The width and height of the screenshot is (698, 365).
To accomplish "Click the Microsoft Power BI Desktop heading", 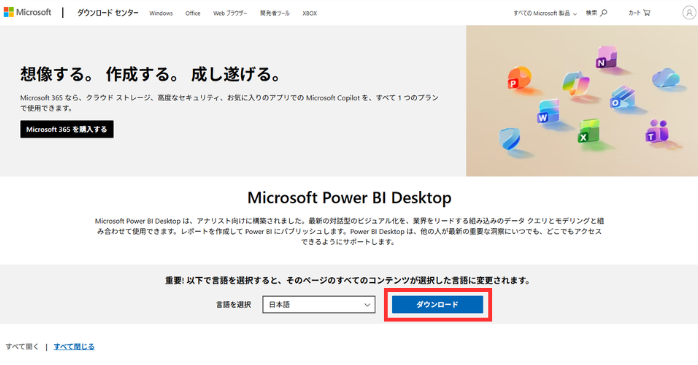I will (x=349, y=197).
